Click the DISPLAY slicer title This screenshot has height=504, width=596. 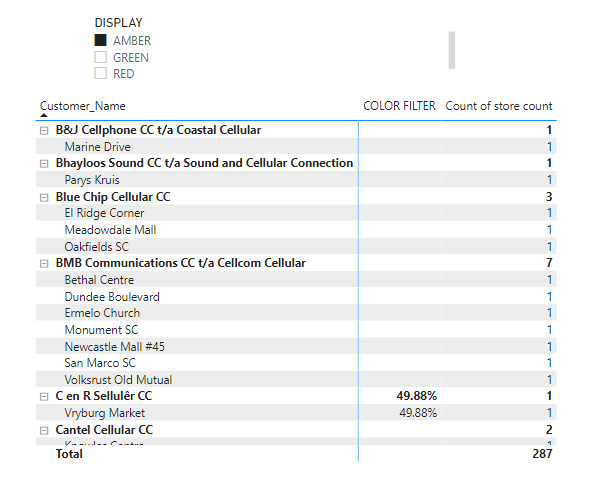point(118,23)
